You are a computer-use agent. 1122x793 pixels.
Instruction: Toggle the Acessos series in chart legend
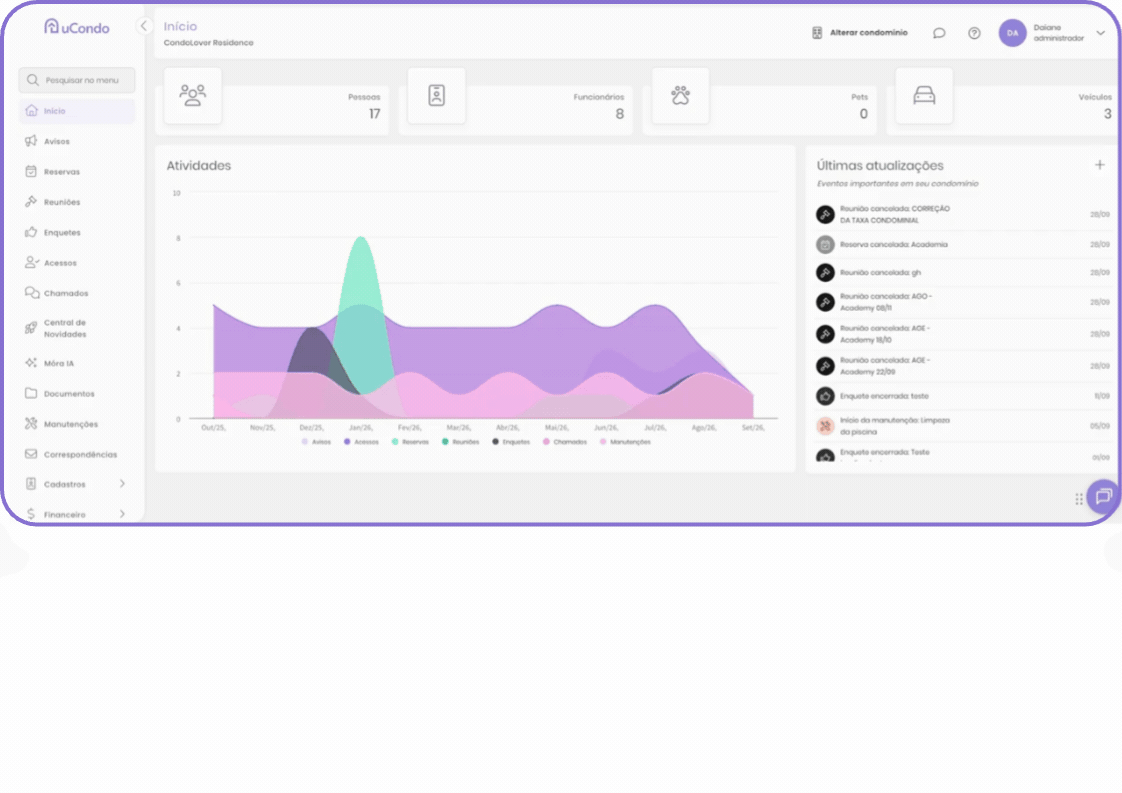pos(361,442)
